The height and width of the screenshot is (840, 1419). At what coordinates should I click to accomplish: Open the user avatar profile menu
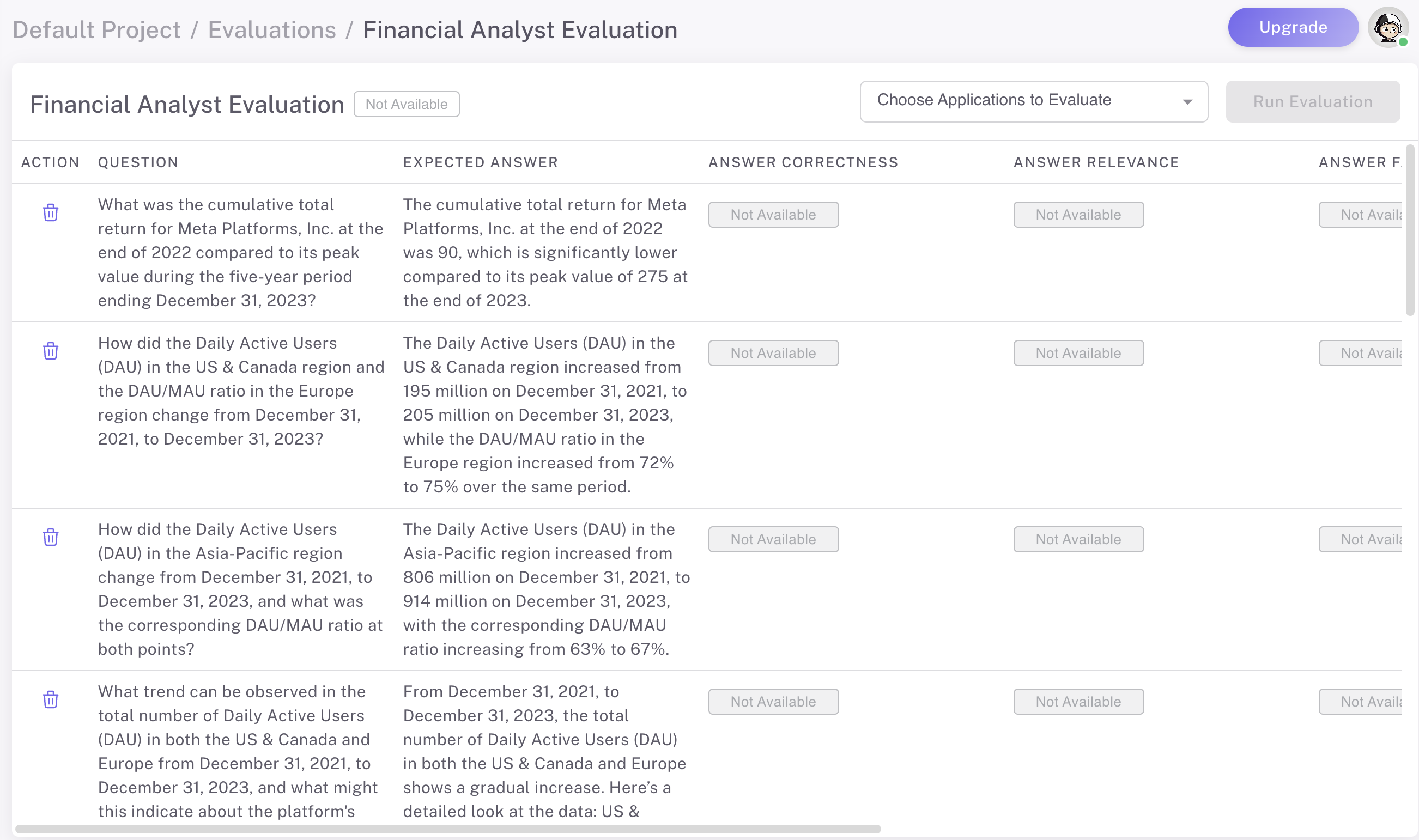coord(1387,27)
